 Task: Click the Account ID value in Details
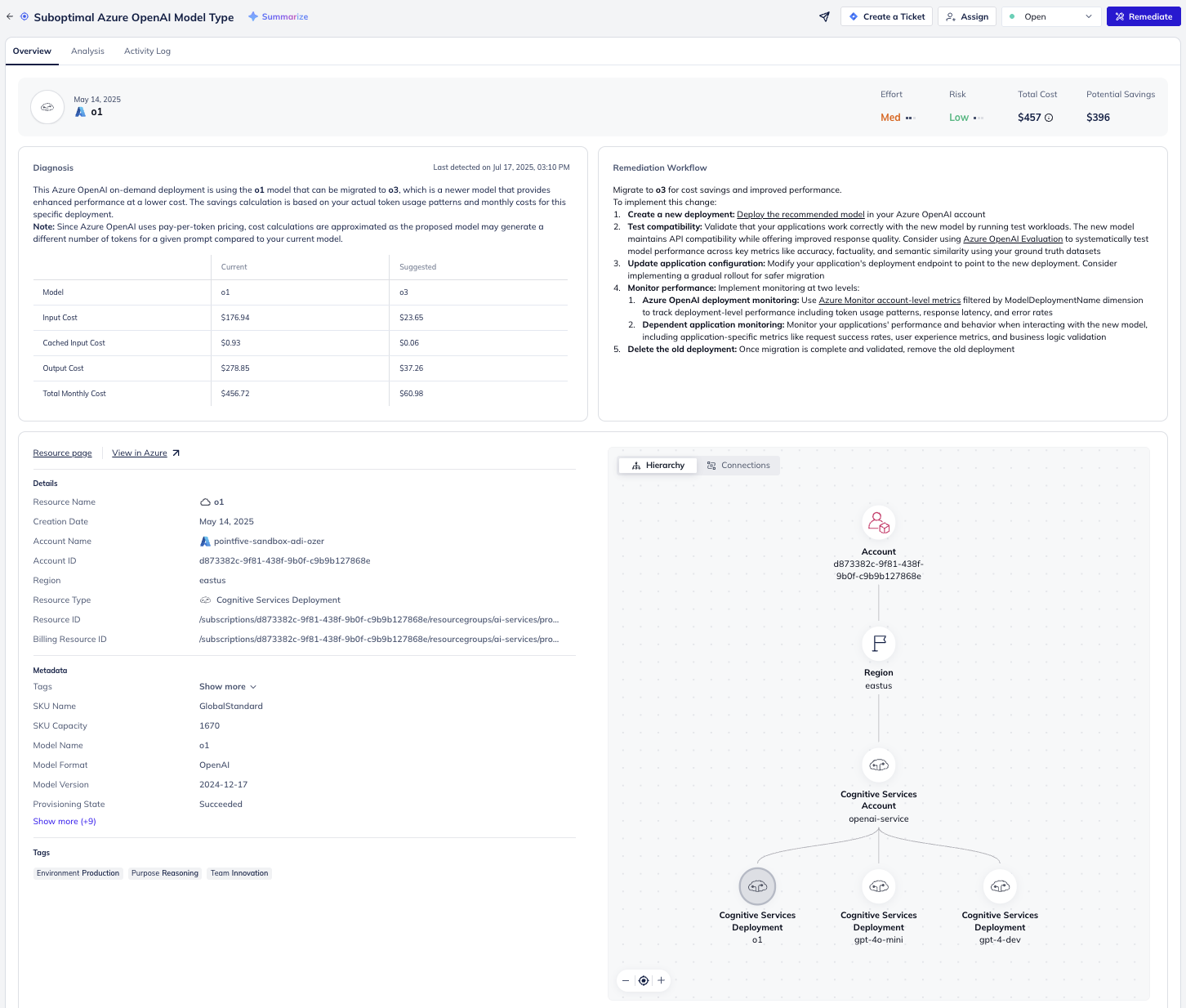[x=285, y=561]
